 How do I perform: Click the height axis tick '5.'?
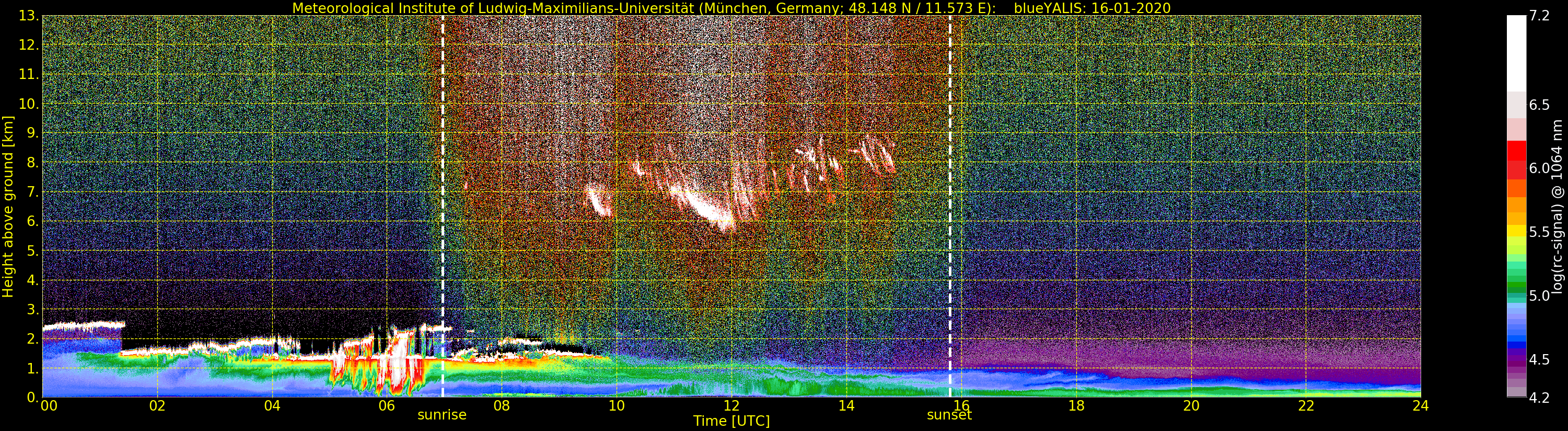33,251
